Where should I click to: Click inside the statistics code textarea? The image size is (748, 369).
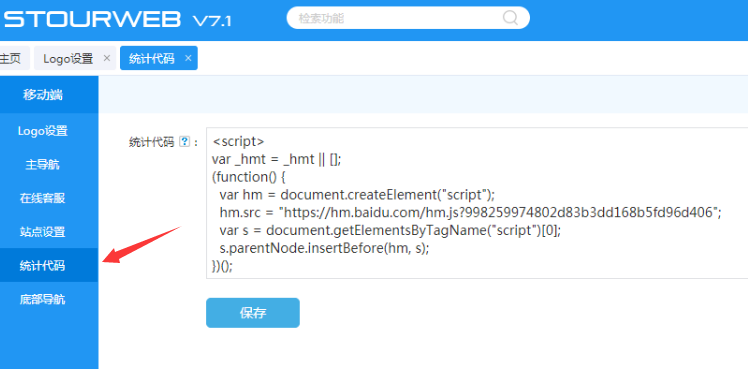pos(477,203)
